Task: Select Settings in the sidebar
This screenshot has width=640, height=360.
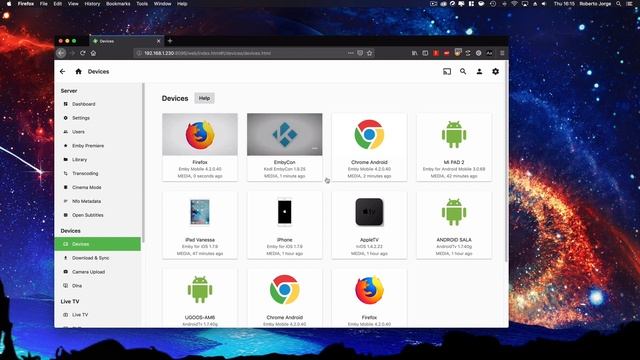Action: pyautogui.click(x=98, y=118)
